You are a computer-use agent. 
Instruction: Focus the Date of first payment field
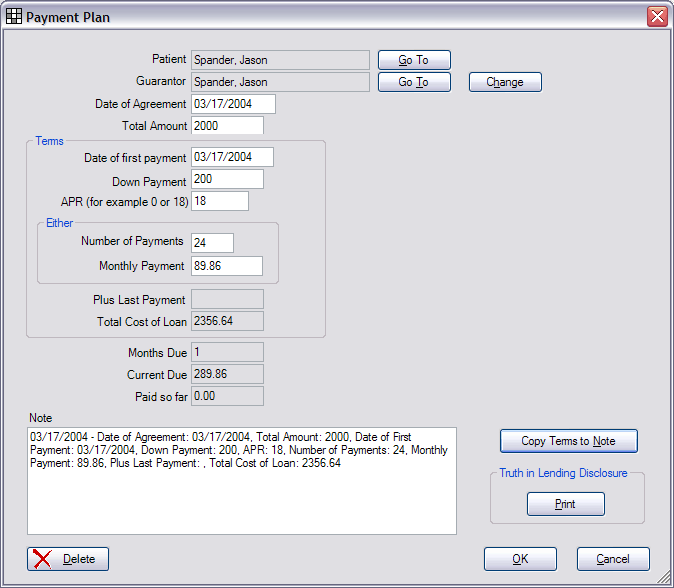(x=232, y=157)
